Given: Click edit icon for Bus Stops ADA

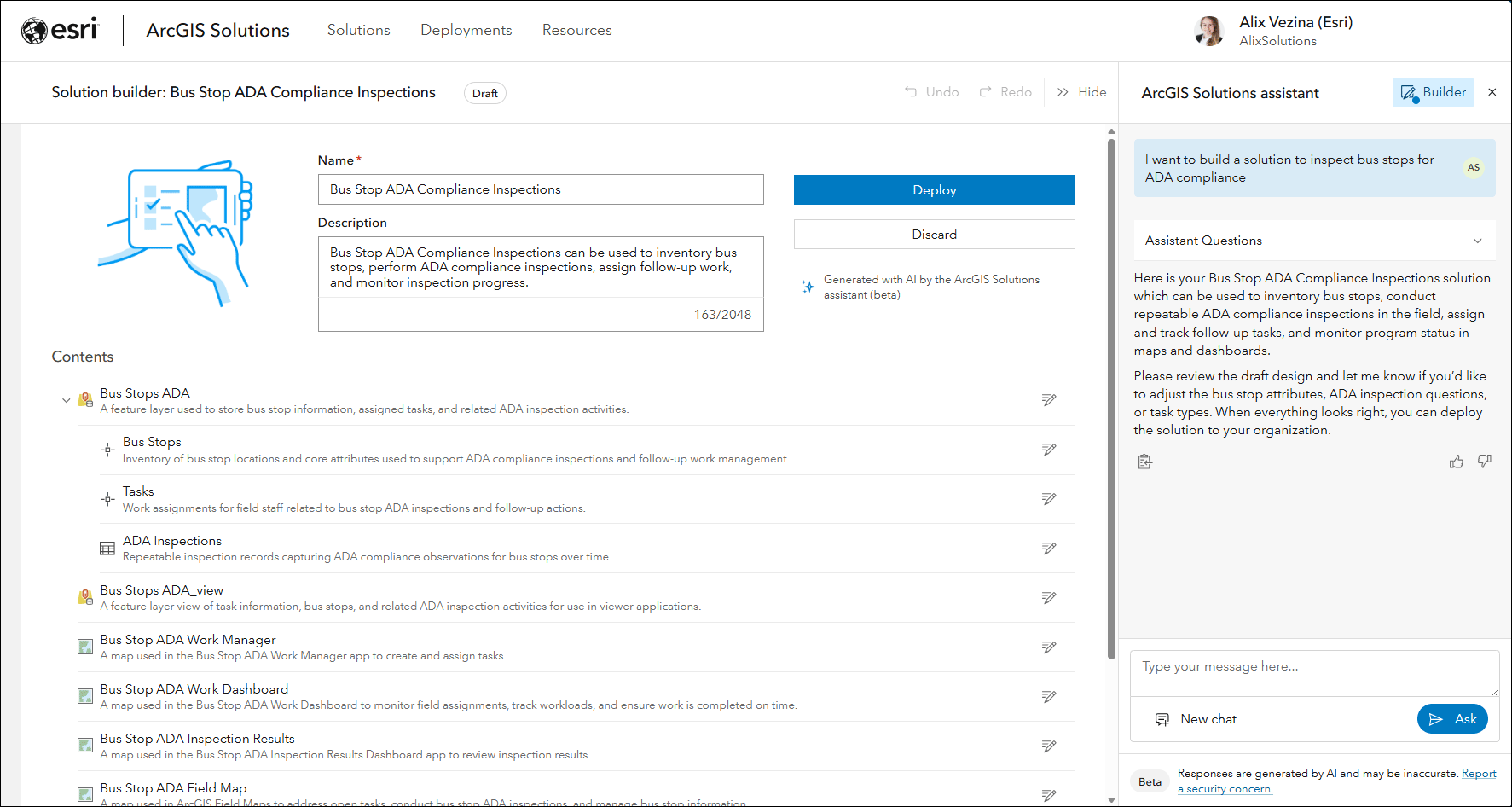Looking at the screenshot, I should 1049,400.
